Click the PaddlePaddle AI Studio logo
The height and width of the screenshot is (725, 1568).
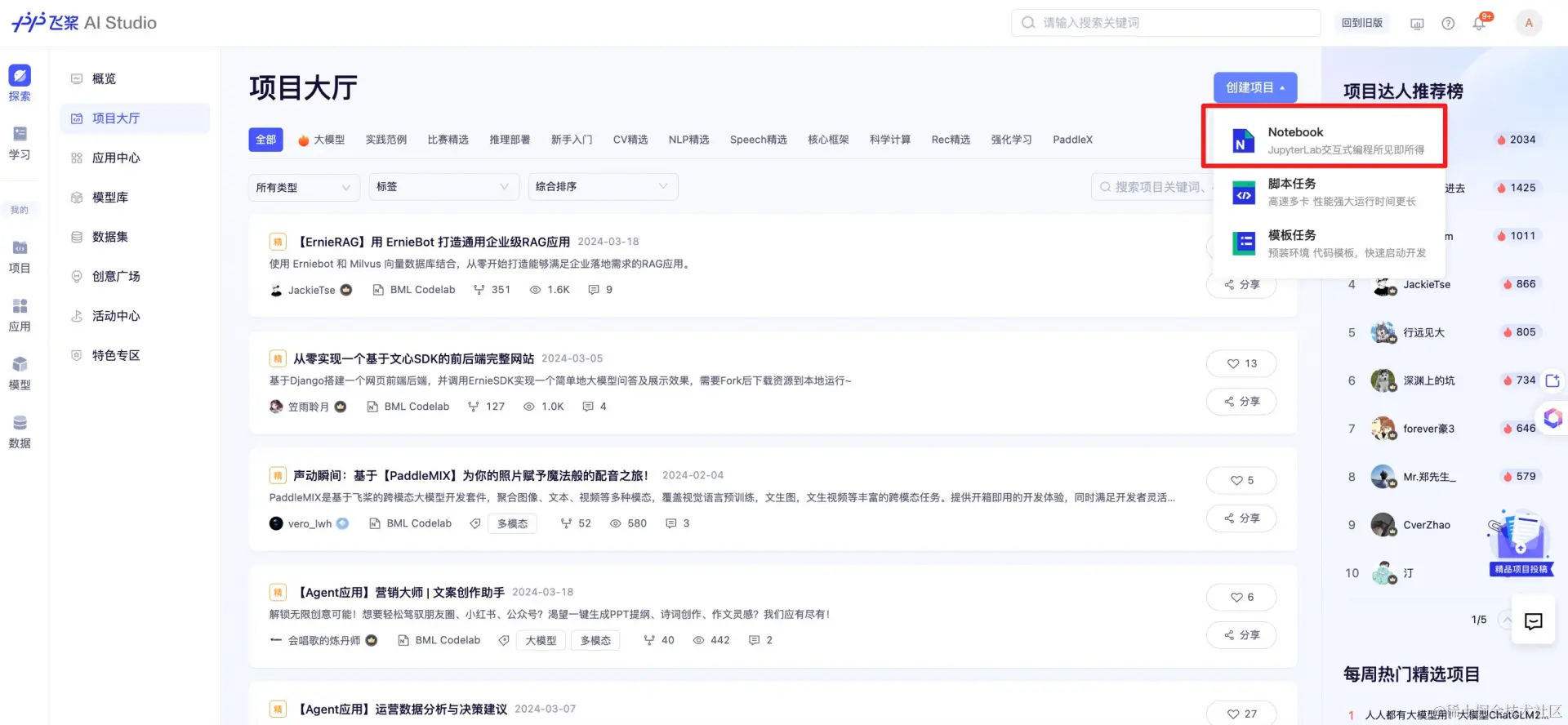[x=84, y=23]
